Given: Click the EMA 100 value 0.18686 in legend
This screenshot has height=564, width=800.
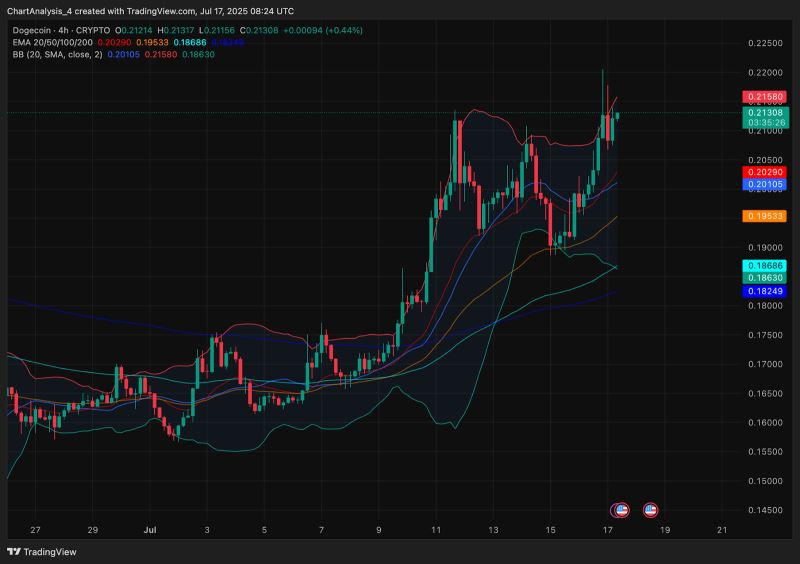Looking at the screenshot, I should (190, 42).
